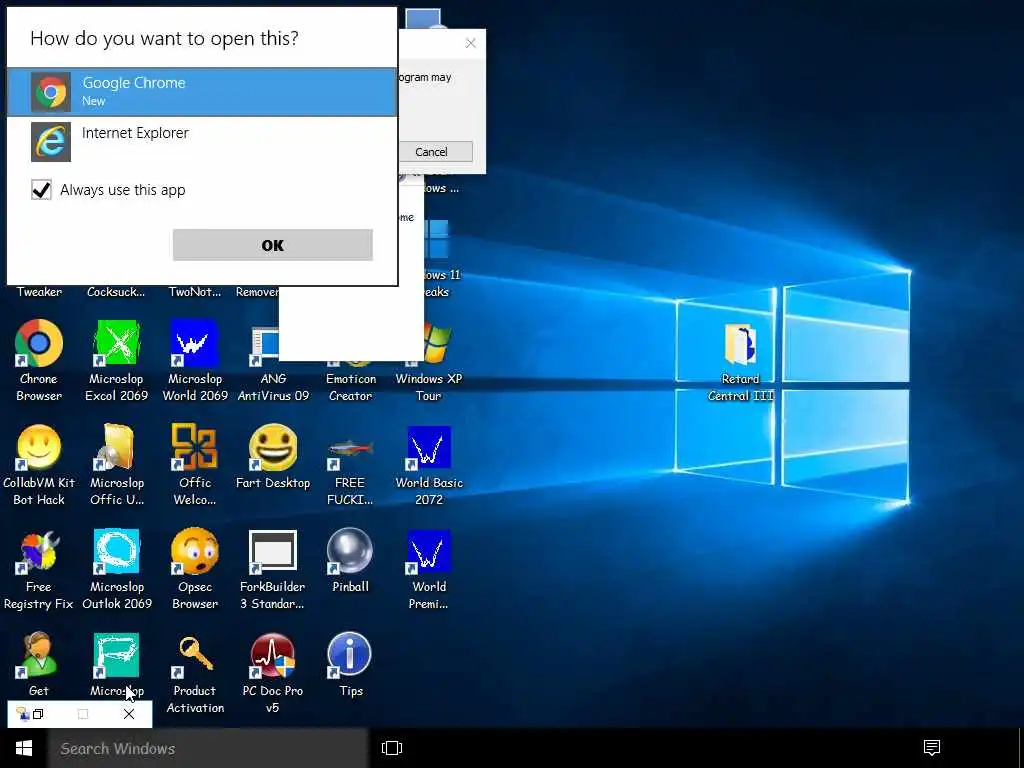Confirm the open-with dialog with OK
Image resolution: width=1024 pixels, height=768 pixels.
272,245
